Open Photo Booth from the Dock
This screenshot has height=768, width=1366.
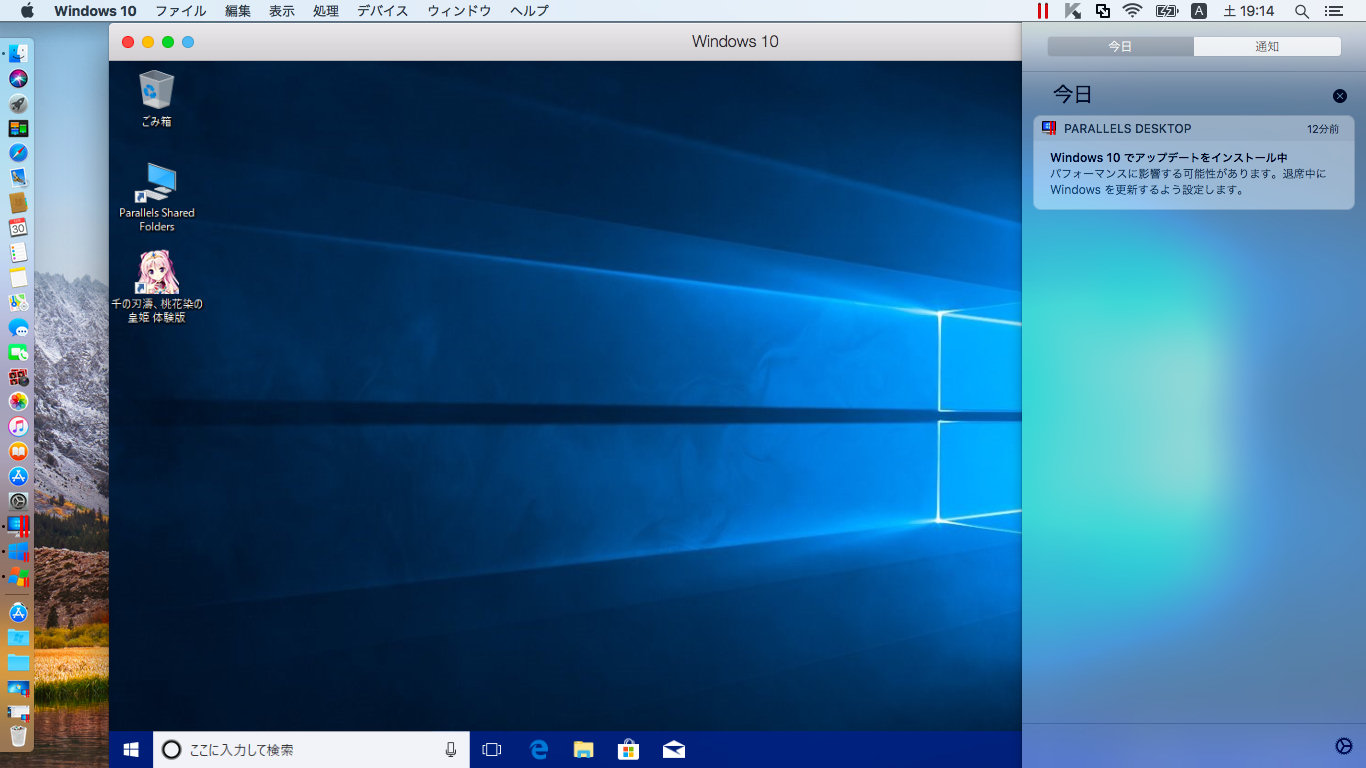[18, 377]
